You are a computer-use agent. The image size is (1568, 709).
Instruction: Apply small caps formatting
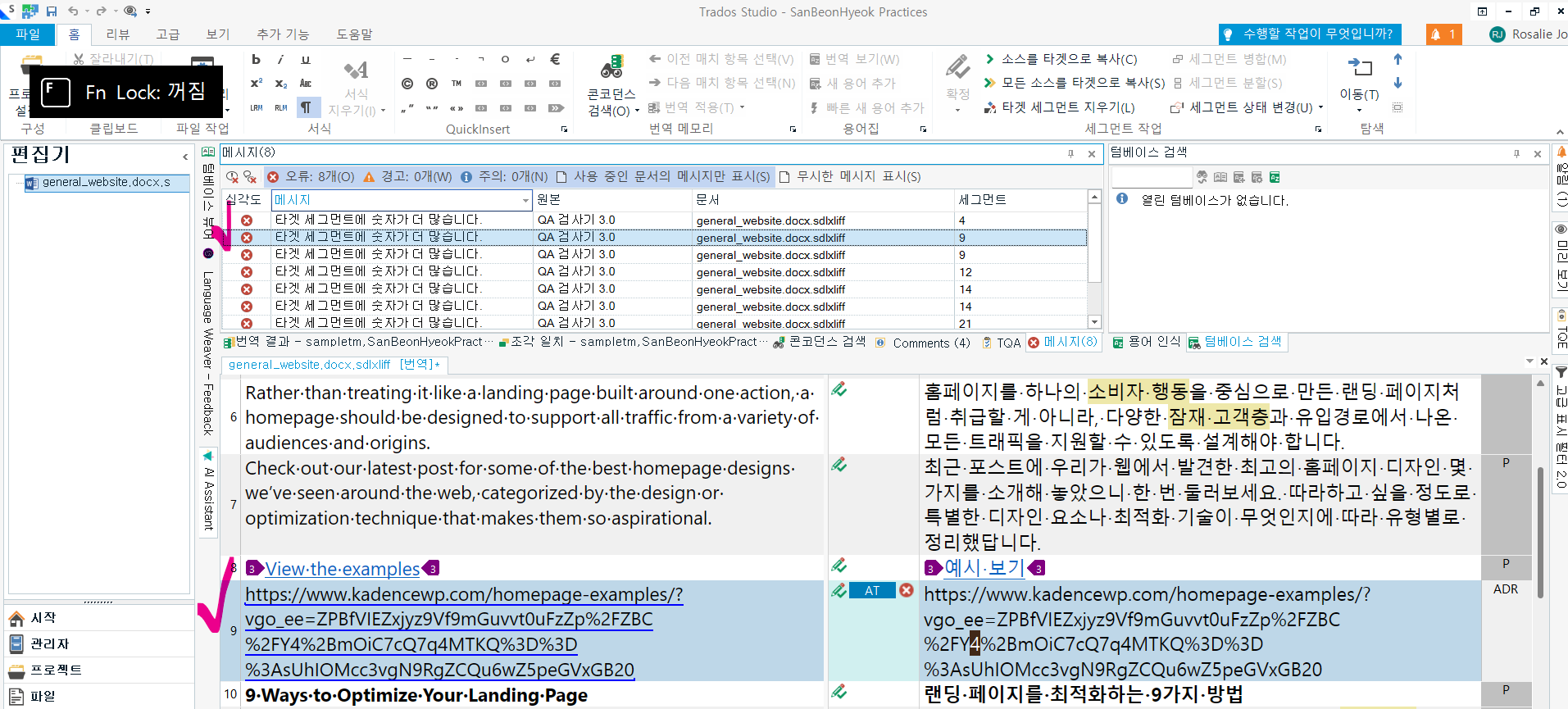click(x=306, y=84)
